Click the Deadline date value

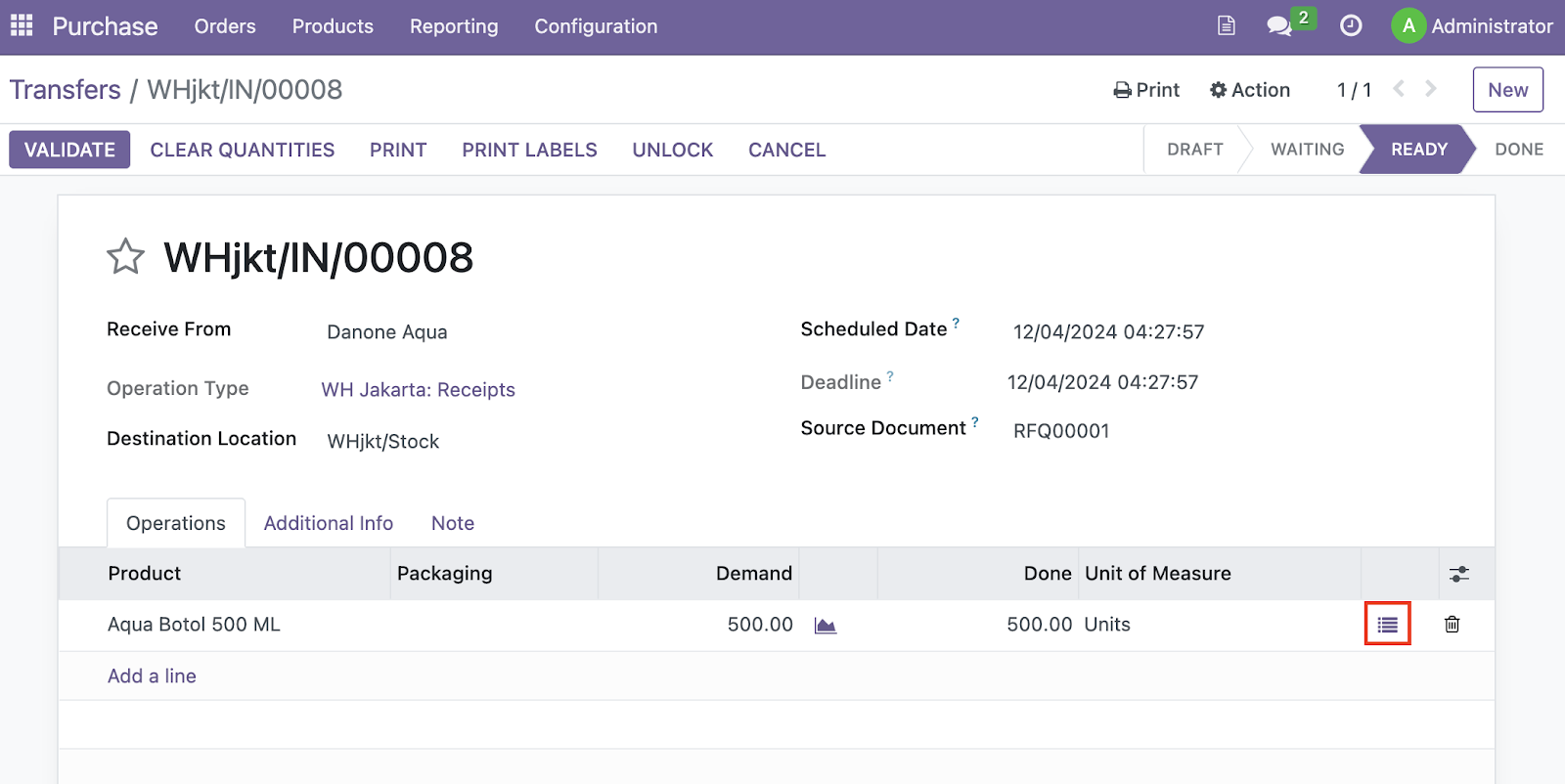click(1102, 382)
